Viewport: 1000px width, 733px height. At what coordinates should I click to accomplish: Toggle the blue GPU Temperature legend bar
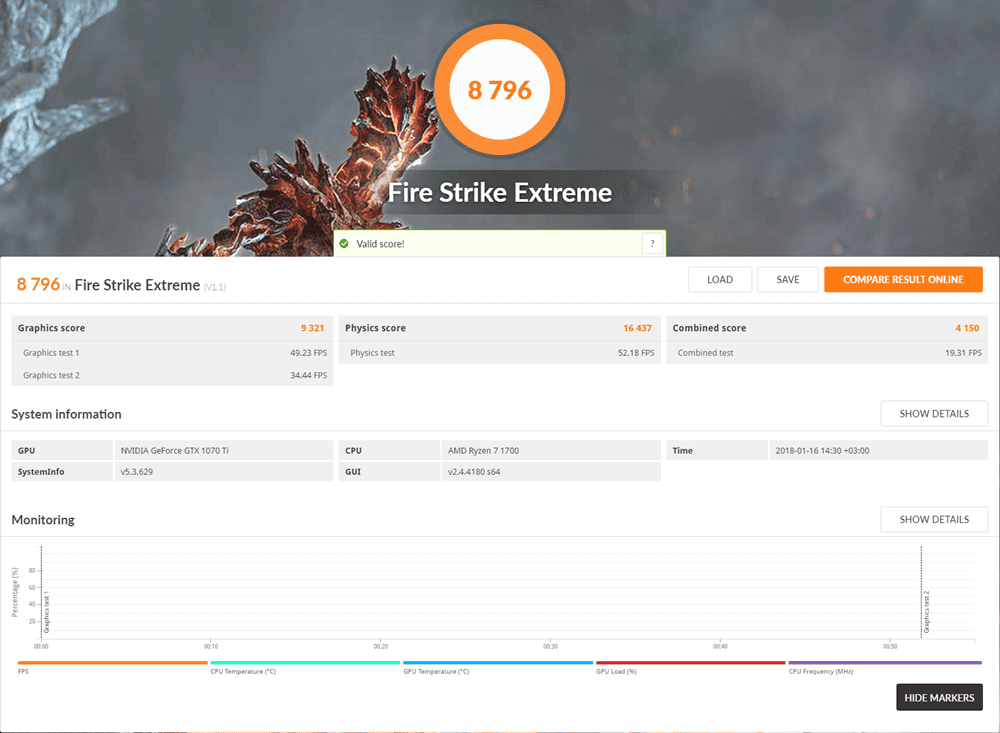pos(498,663)
